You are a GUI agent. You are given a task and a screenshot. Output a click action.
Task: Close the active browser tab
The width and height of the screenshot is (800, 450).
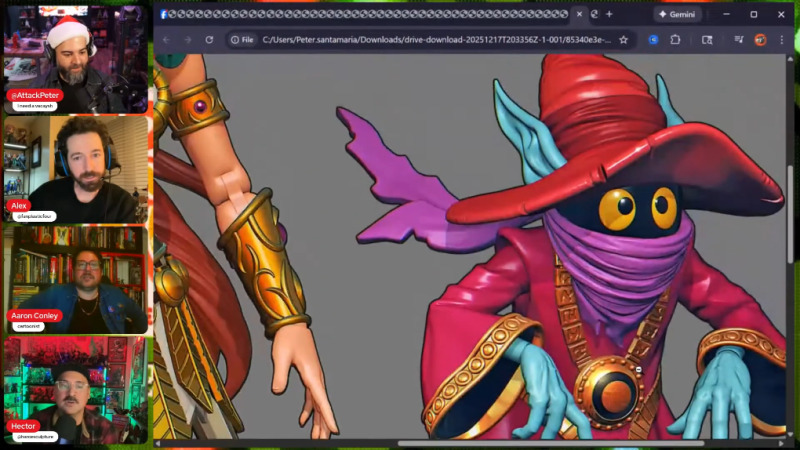(x=579, y=14)
